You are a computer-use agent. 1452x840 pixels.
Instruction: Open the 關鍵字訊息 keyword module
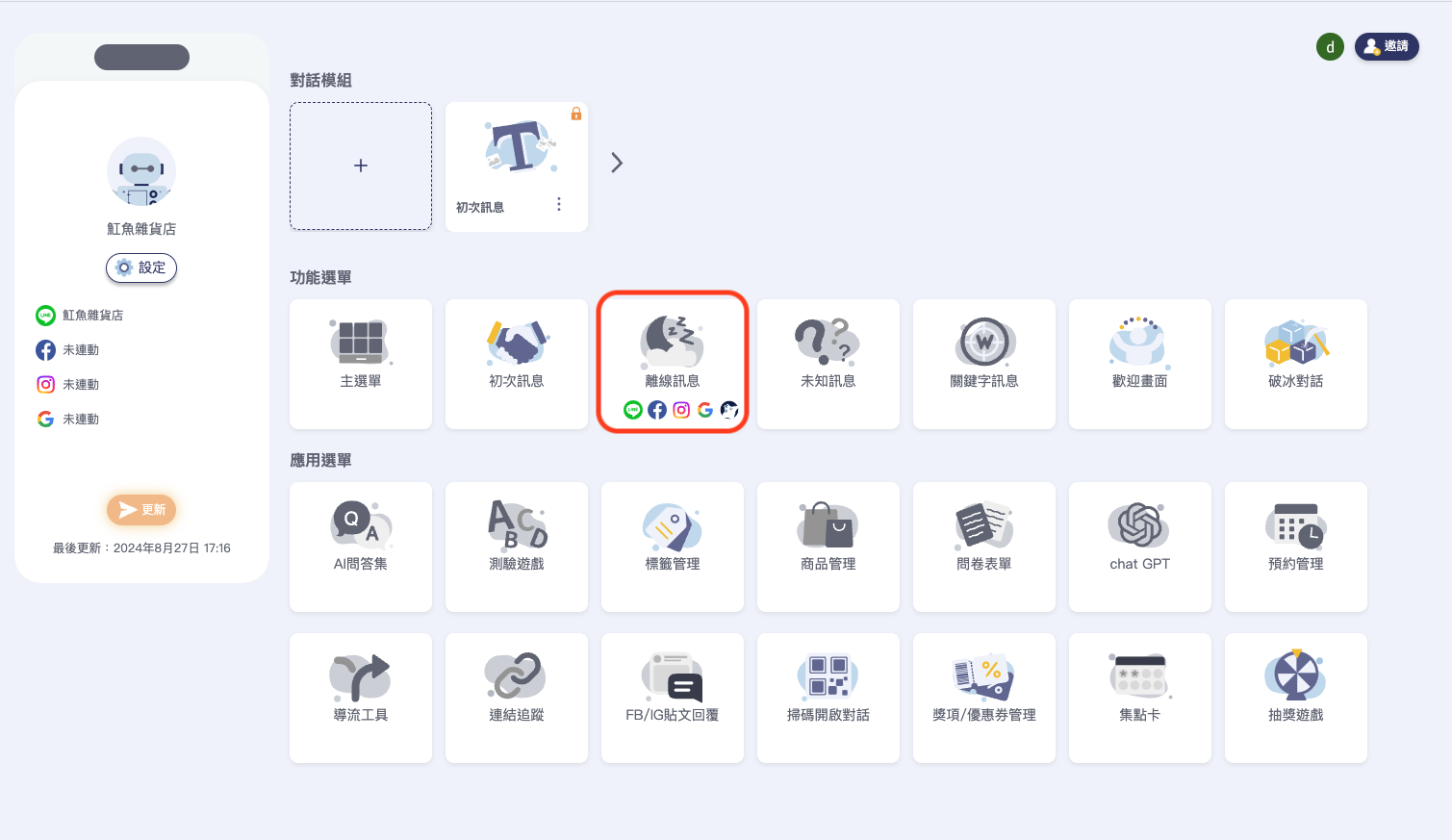(983, 363)
